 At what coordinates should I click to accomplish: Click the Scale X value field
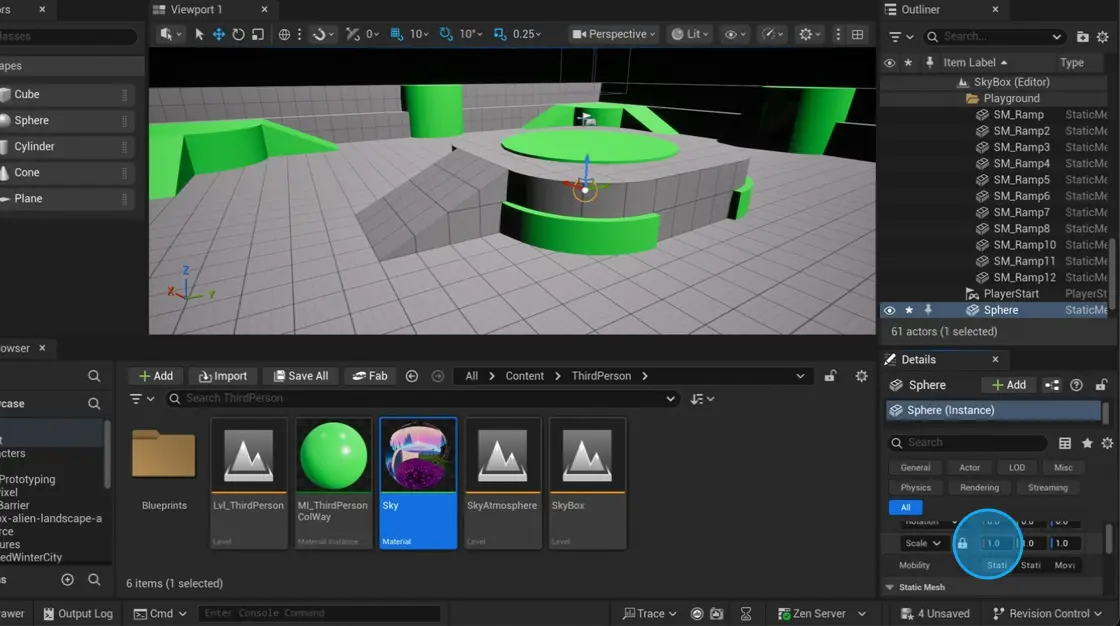click(995, 543)
